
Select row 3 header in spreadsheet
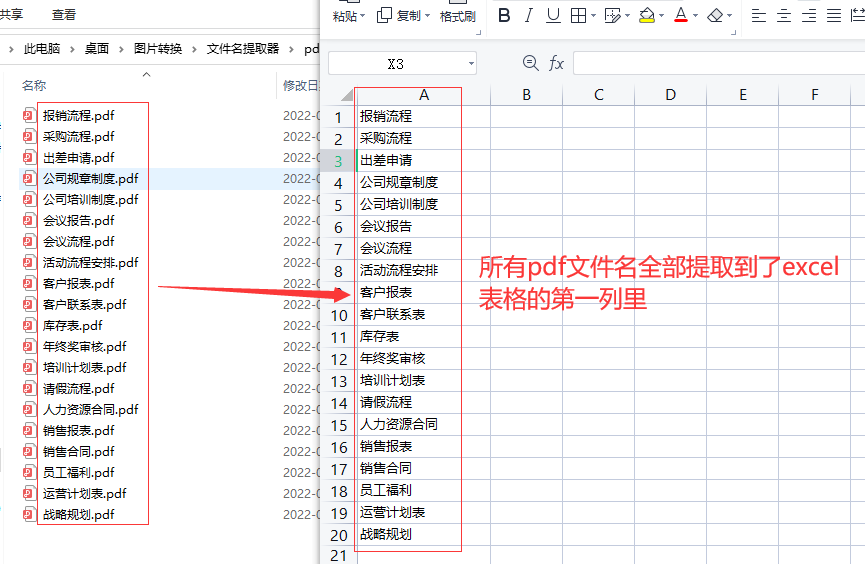(338, 161)
